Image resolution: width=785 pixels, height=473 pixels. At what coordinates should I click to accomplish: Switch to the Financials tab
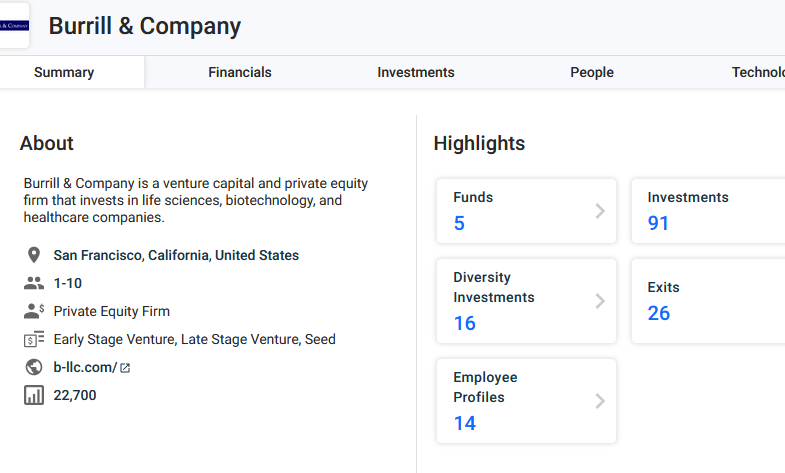pyautogui.click(x=240, y=72)
